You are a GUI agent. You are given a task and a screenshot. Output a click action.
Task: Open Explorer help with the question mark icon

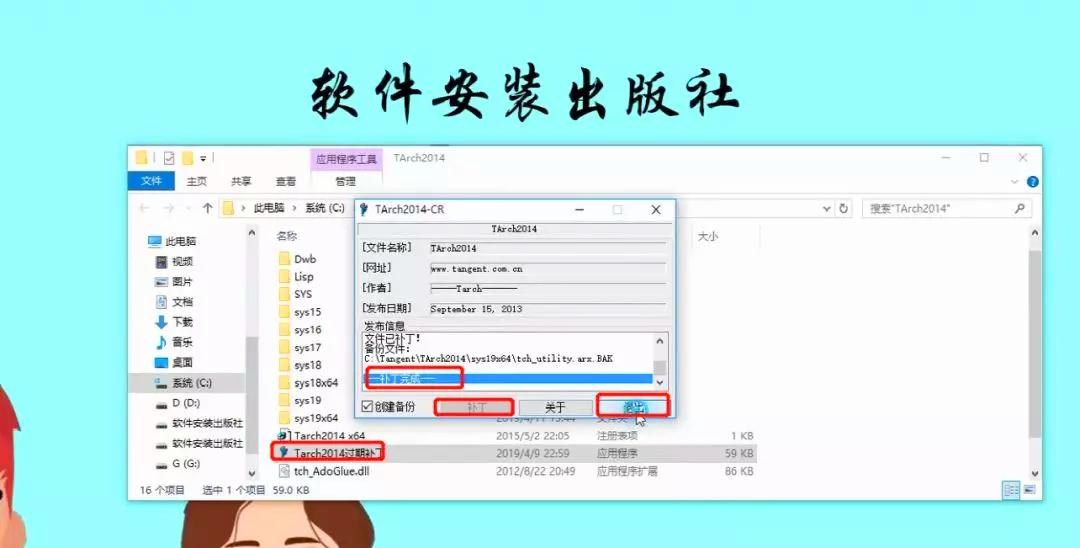1032,182
